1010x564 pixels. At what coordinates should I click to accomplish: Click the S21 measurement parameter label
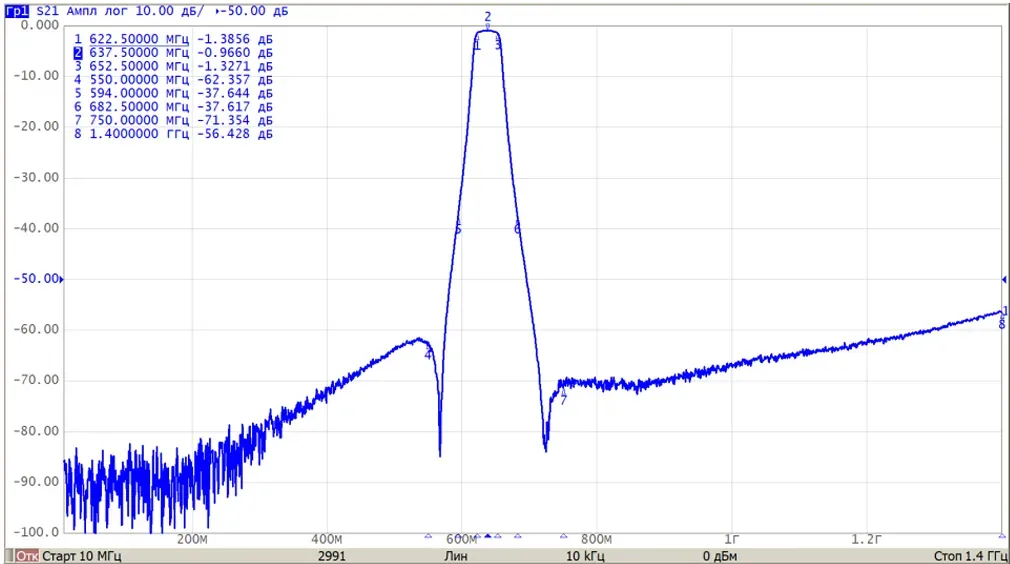click(x=47, y=11)
